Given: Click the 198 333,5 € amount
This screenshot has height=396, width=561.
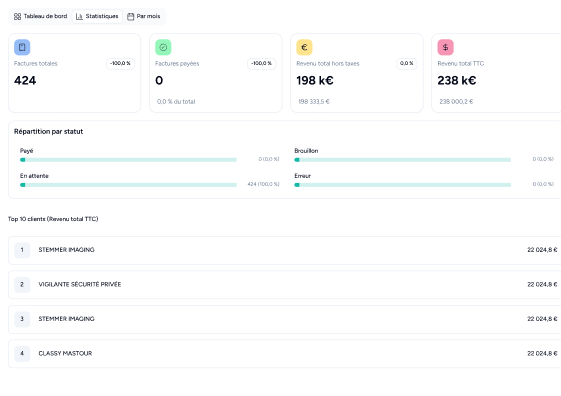Looking at the screenshot, I should pyautogui.click(x=314, y=102).
